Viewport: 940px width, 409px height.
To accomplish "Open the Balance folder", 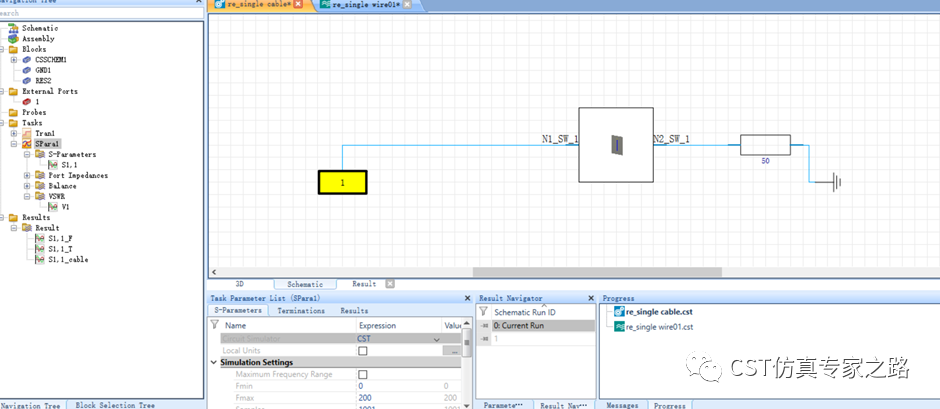I will pyautogui.click(x=62, y=186).
